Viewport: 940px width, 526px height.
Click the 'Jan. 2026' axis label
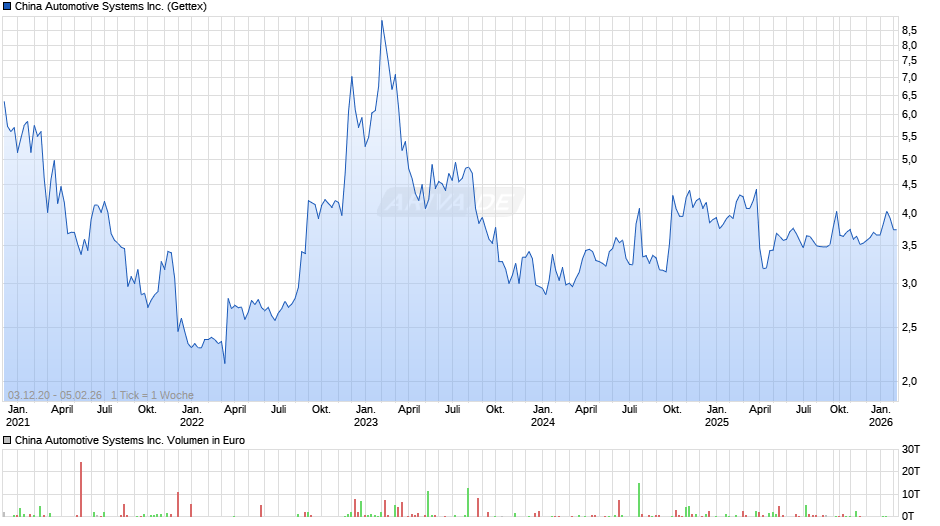tap(881, 416)
